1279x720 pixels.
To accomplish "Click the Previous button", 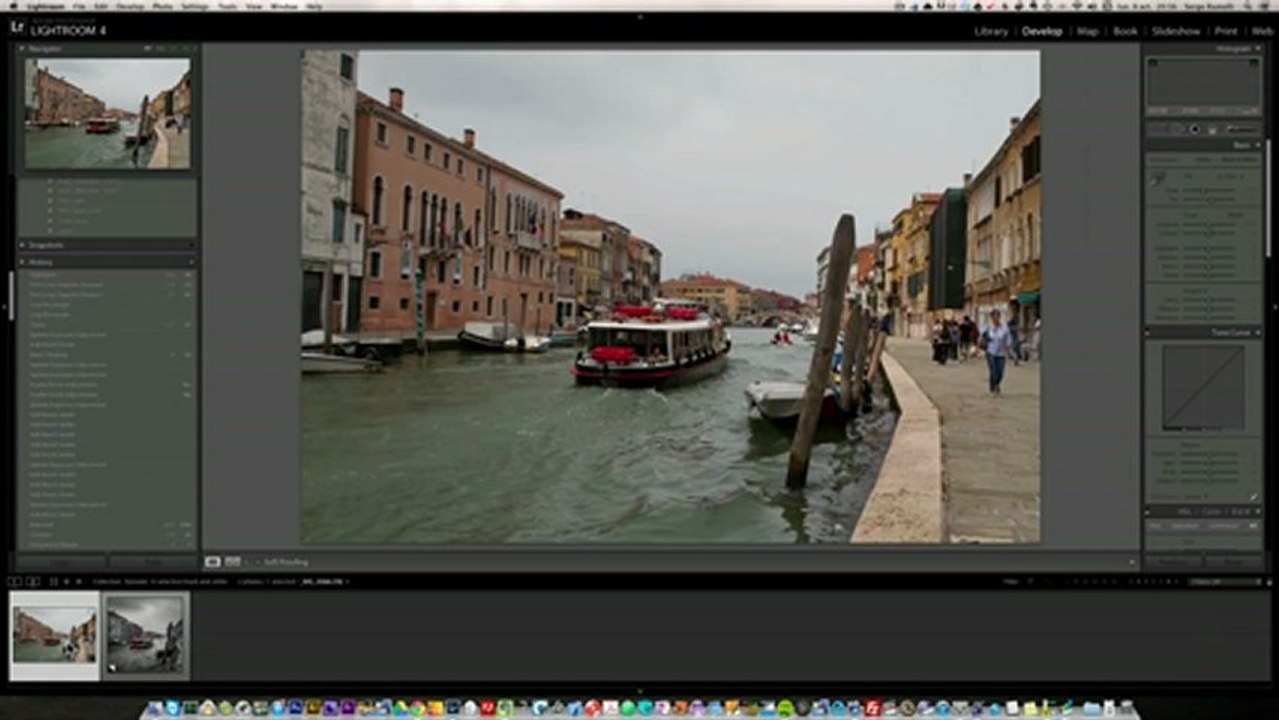I will click(x=1172, y=562).
